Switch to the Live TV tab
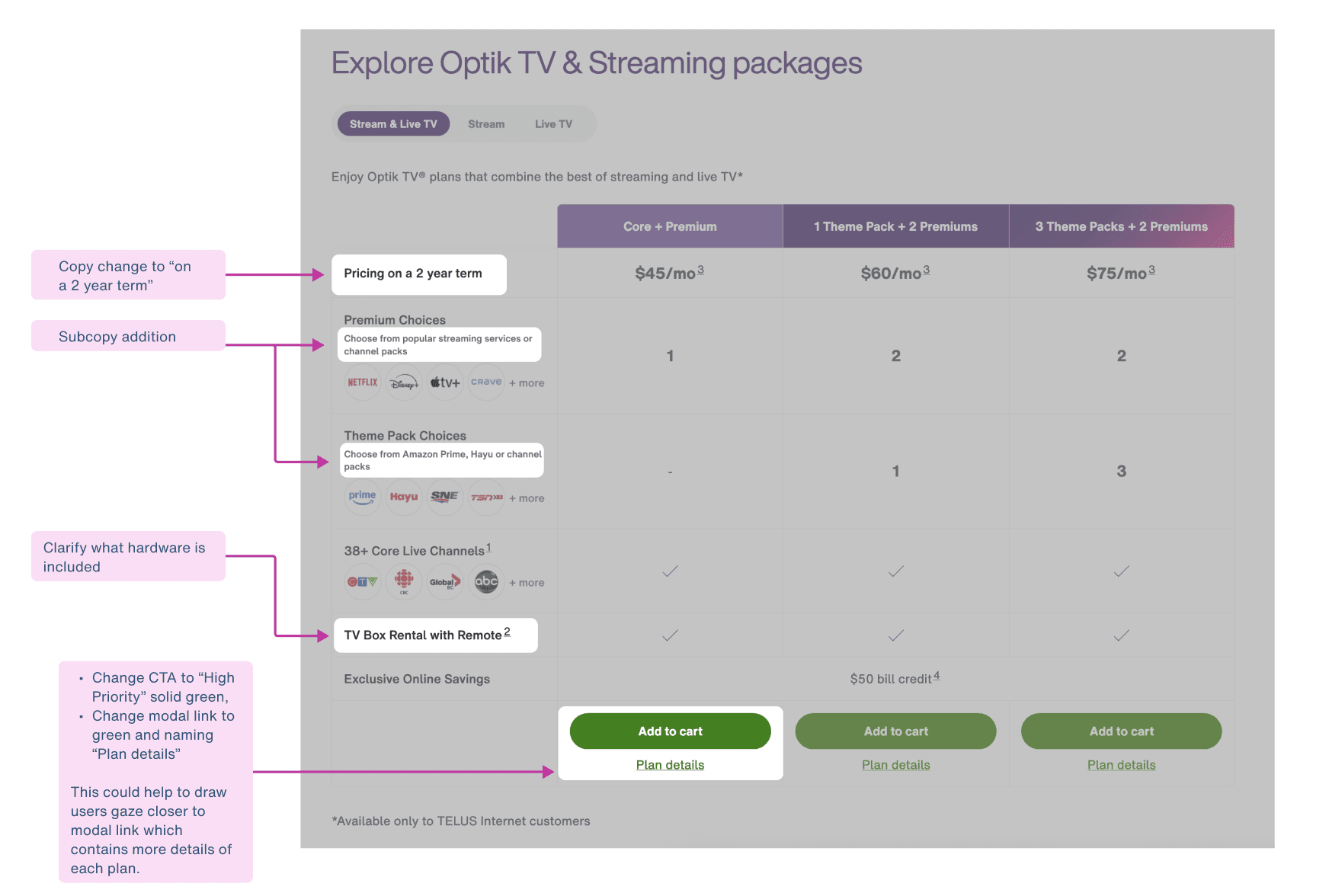This screenshot has width=1329, height=896. (x=553, y=124)
